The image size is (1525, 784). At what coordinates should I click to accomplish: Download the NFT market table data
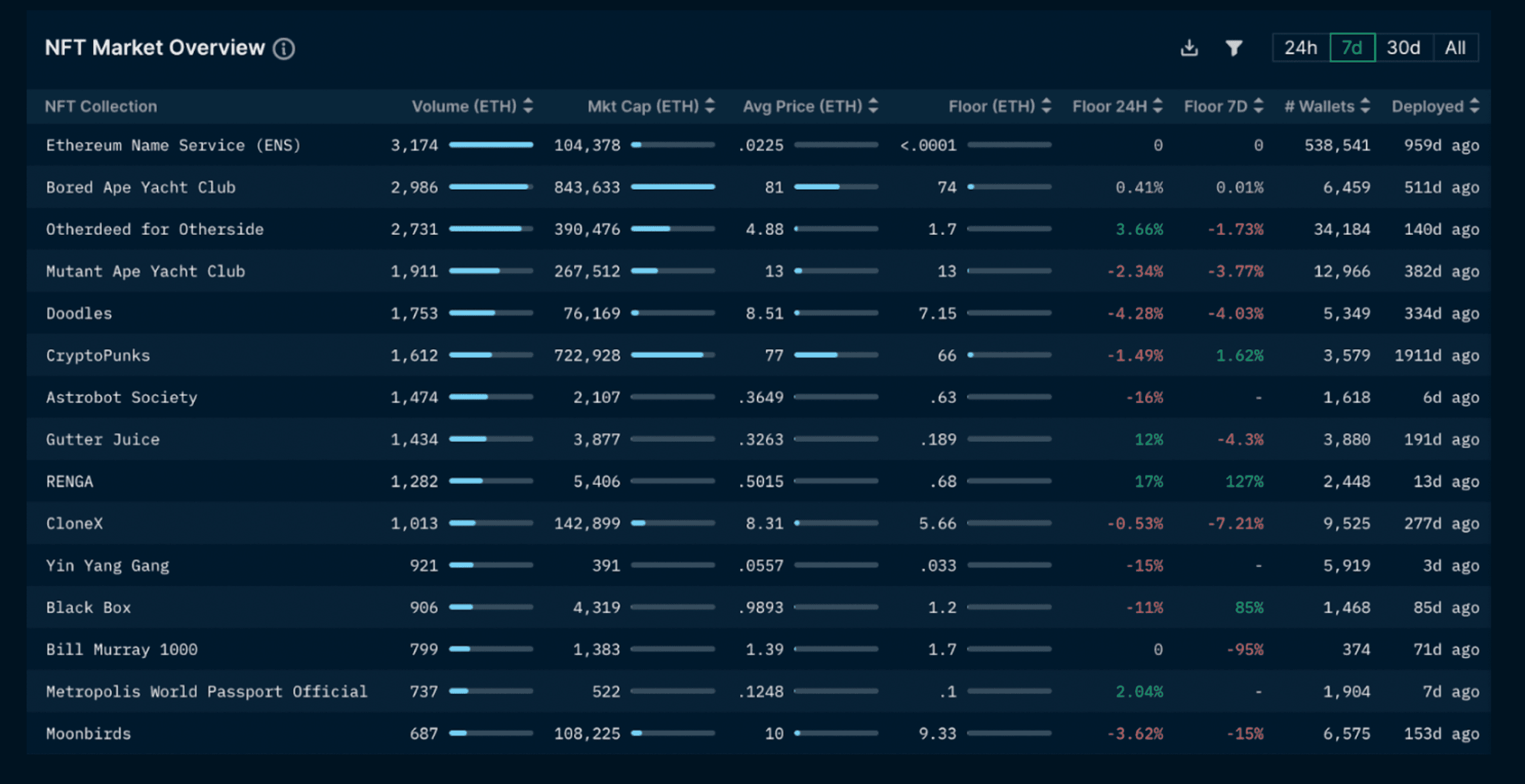[x=1189, y=48]
